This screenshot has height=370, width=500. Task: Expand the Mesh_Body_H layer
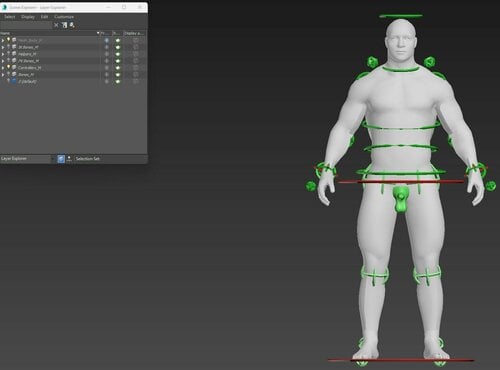tap(3, 40)
